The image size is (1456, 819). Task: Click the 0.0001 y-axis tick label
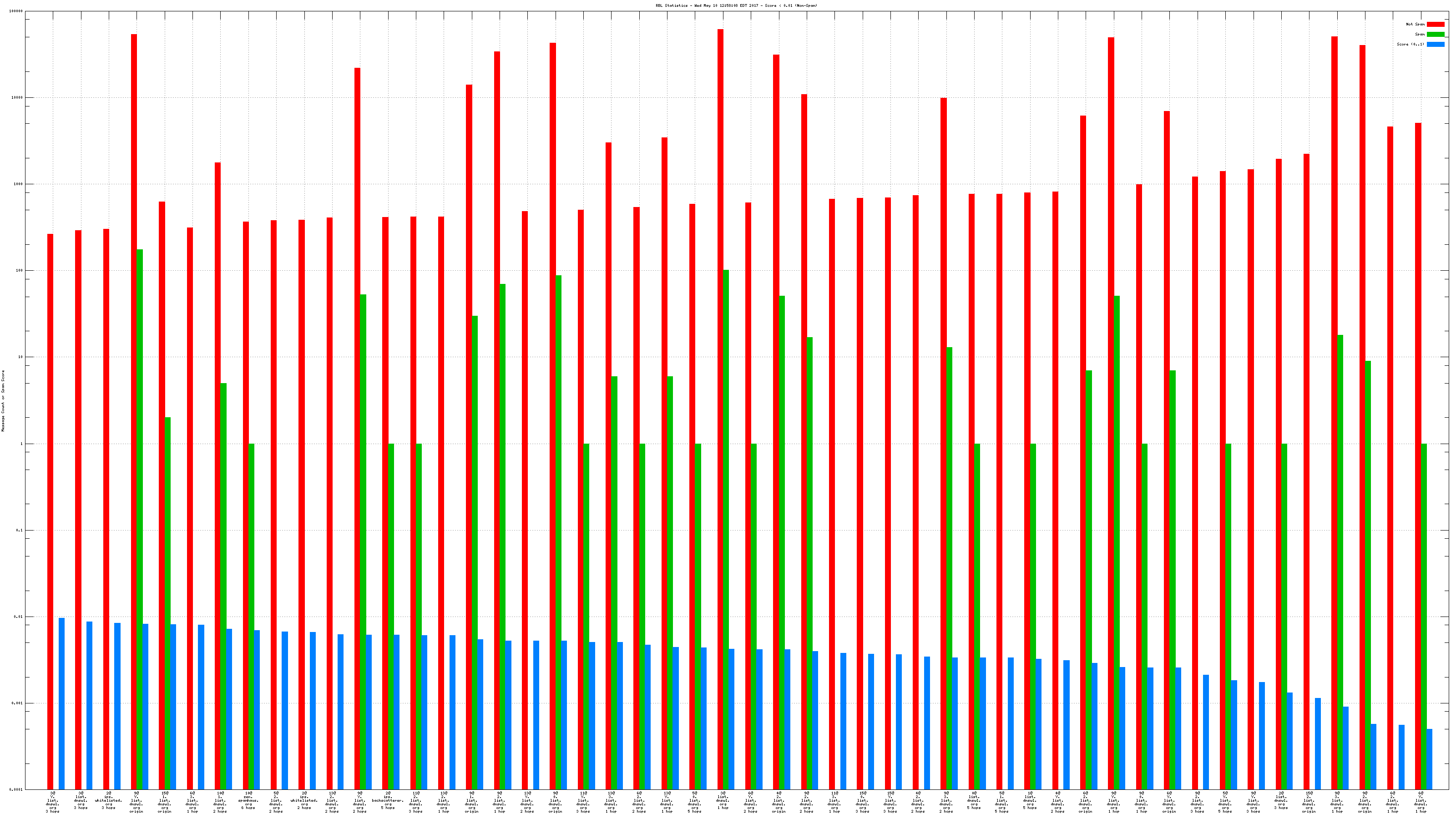click(16, 789)
